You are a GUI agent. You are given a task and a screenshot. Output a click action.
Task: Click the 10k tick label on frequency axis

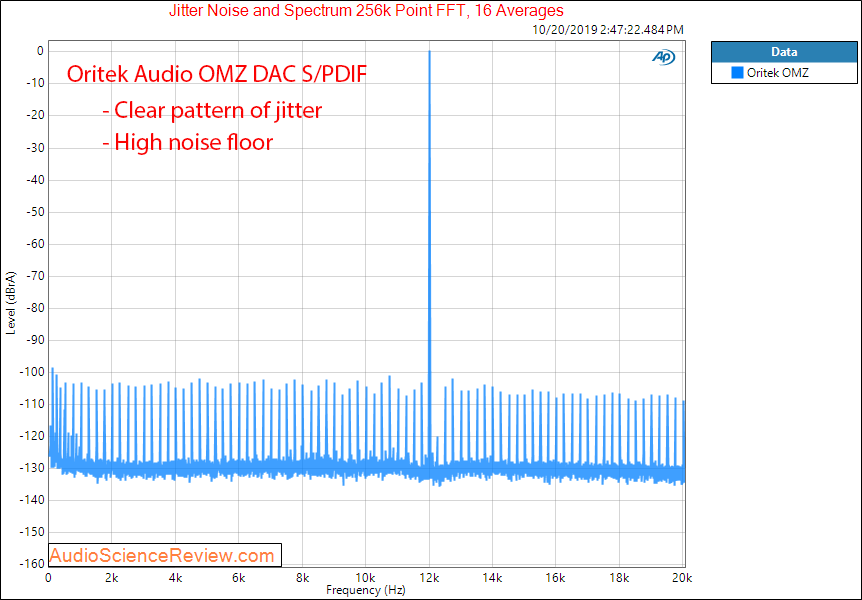(366, 578)
